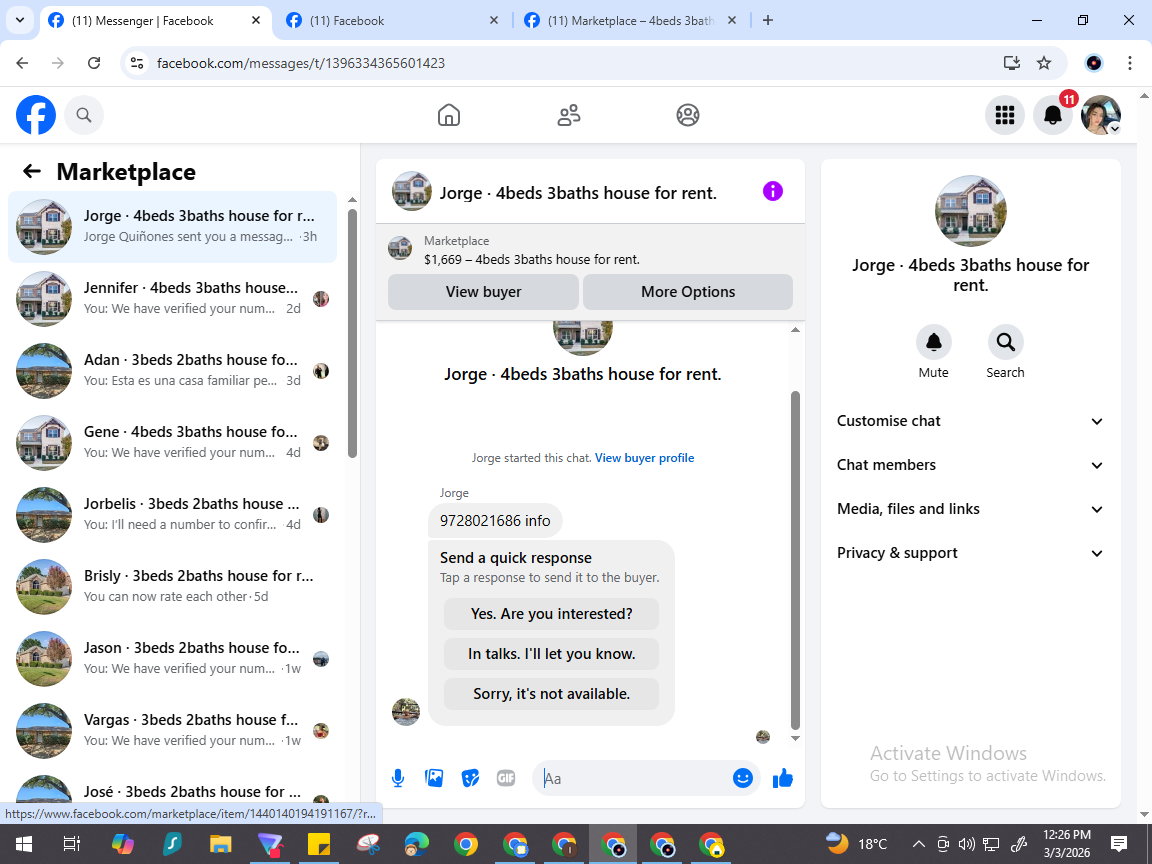1152x864 pixels.
Task: Open the profile circle icon in top navigation
Action: [x=688, y=115]
